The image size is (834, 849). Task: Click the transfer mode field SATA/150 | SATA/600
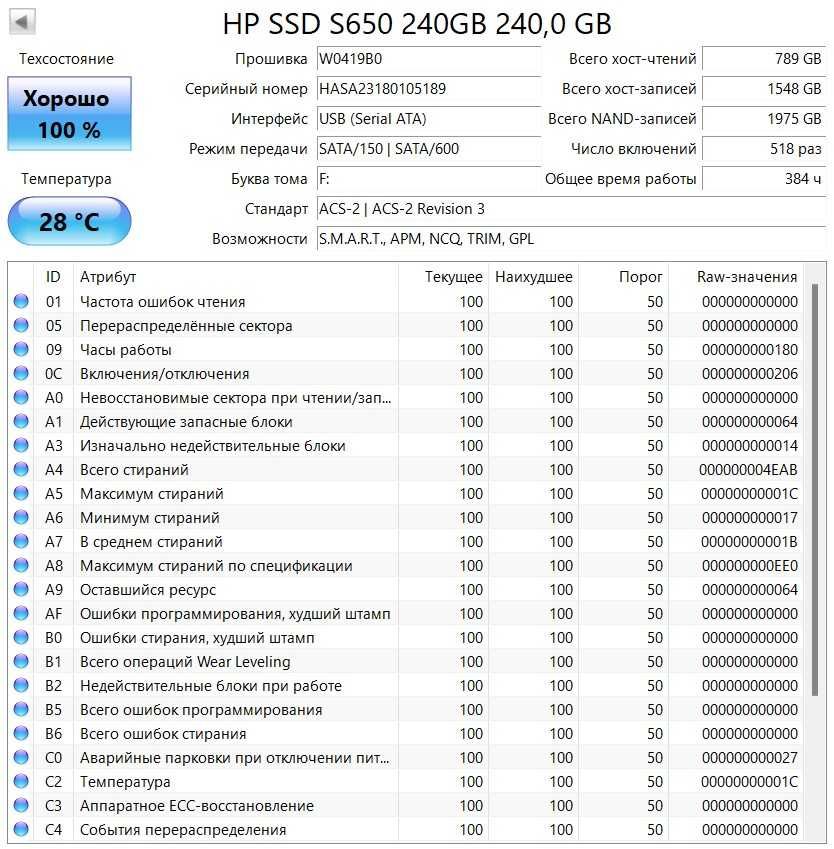click(428, 149)
